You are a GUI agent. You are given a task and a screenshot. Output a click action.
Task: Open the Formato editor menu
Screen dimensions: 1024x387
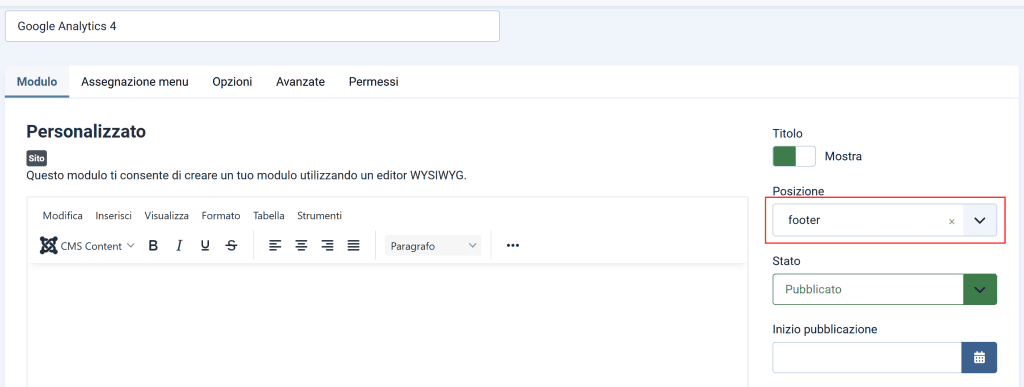[221, 215]
